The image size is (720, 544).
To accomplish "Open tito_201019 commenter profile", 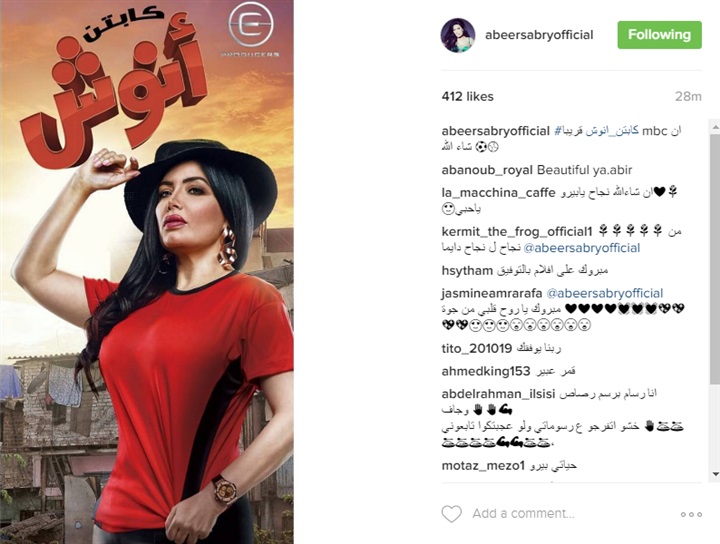I will [x=477, y=349].
